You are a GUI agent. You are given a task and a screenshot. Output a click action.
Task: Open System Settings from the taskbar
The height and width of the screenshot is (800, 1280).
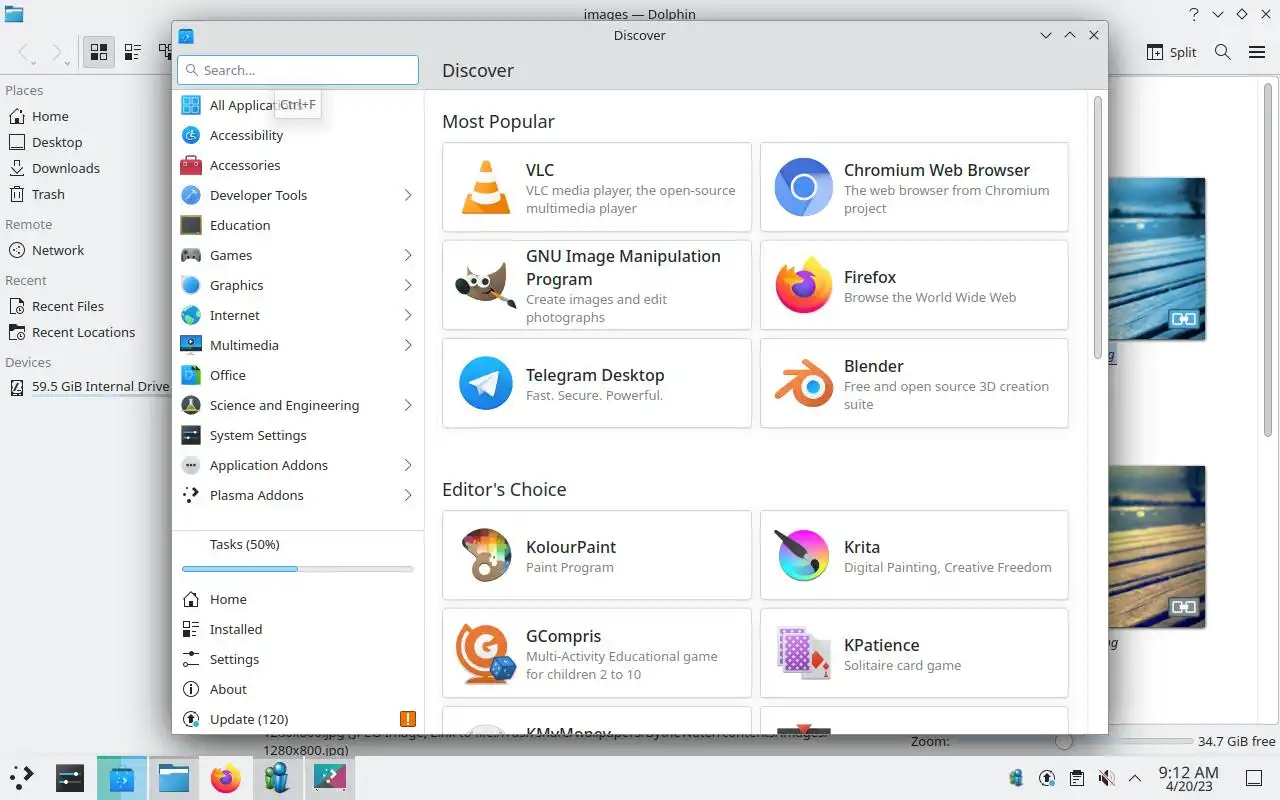pyautogui.click(x=70, y=777)
